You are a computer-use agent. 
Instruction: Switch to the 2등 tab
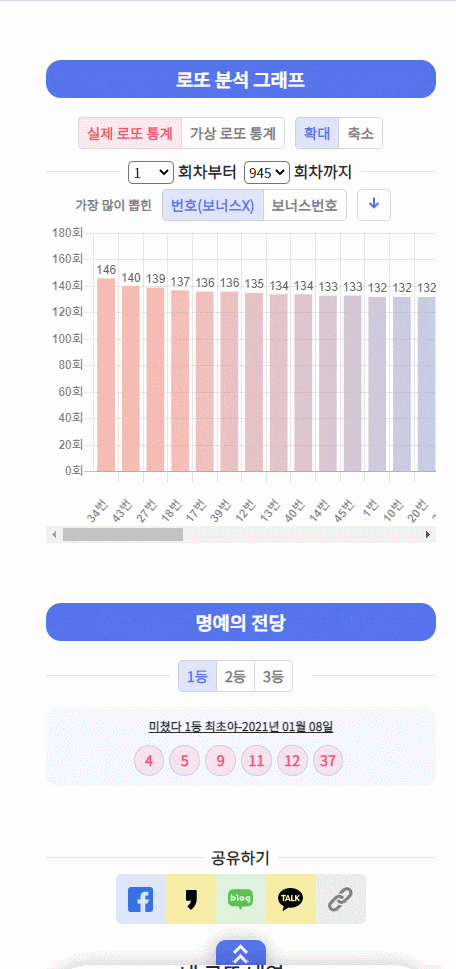point(235,676)
